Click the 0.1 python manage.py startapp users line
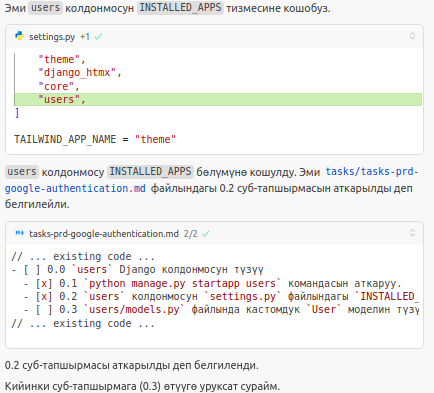 [x=212, y=283]
